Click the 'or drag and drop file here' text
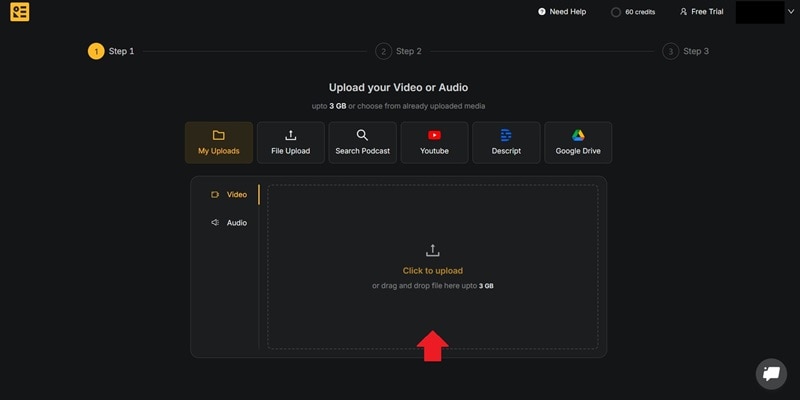This screenshot has height=400, width=800. click(433, 286)
